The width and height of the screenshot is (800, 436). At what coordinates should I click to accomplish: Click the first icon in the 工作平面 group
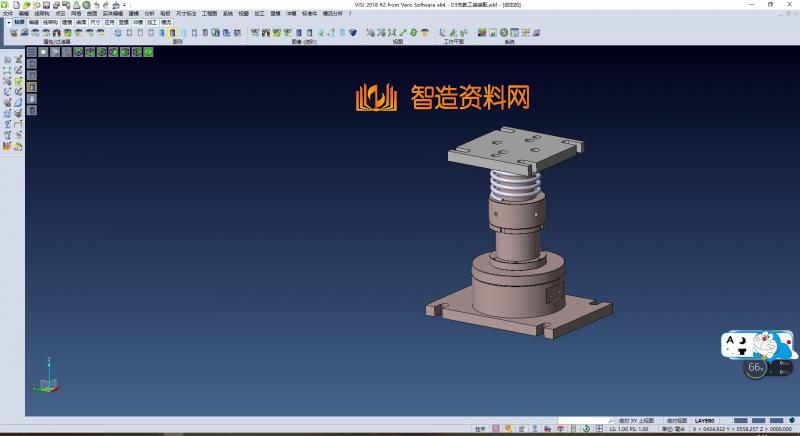(x=442, y=33)
